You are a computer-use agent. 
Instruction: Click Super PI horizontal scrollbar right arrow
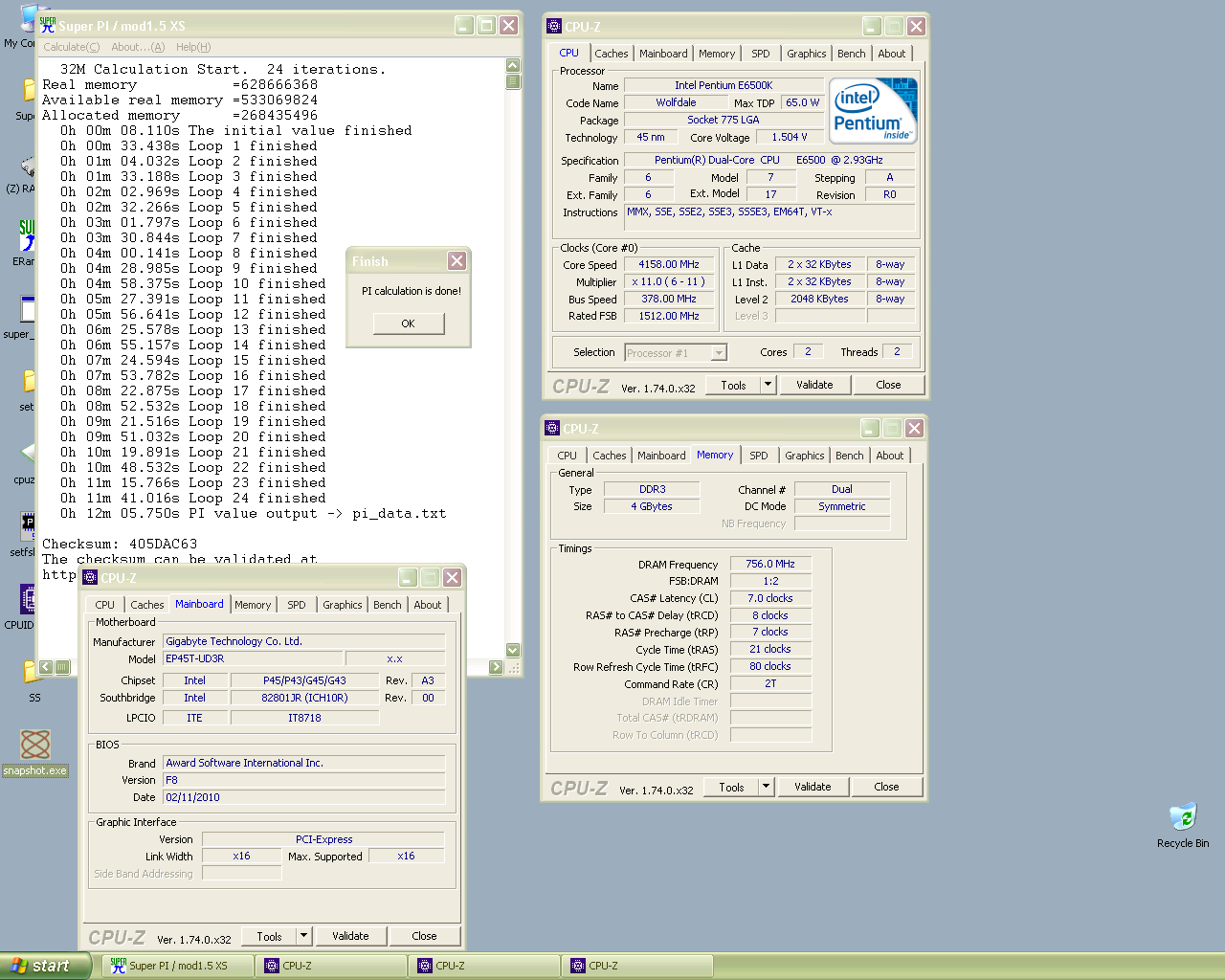click(x=496, y=667)
